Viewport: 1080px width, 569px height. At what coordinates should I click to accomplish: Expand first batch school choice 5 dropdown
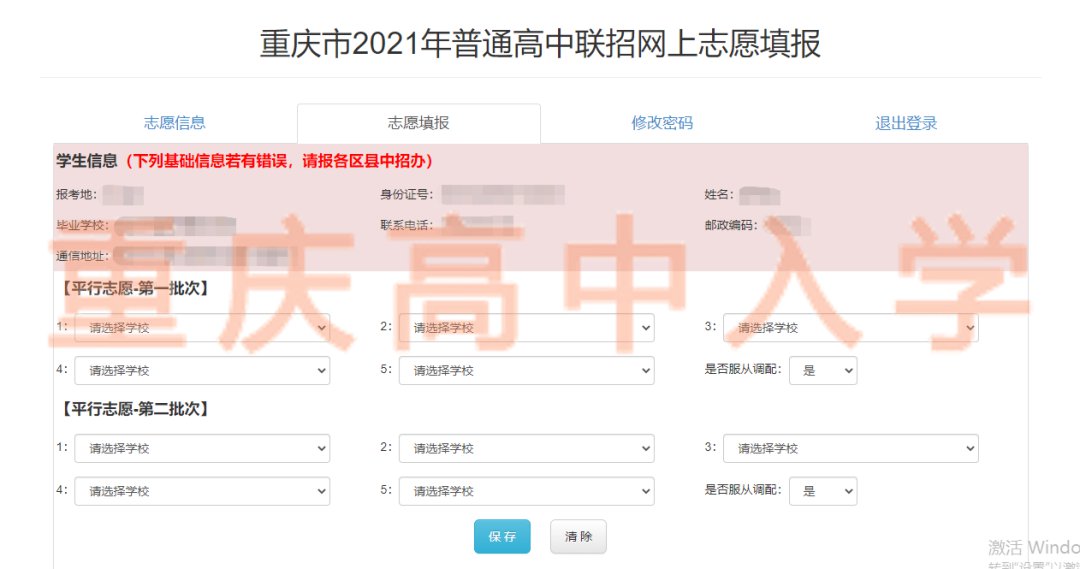click(526, 371)
